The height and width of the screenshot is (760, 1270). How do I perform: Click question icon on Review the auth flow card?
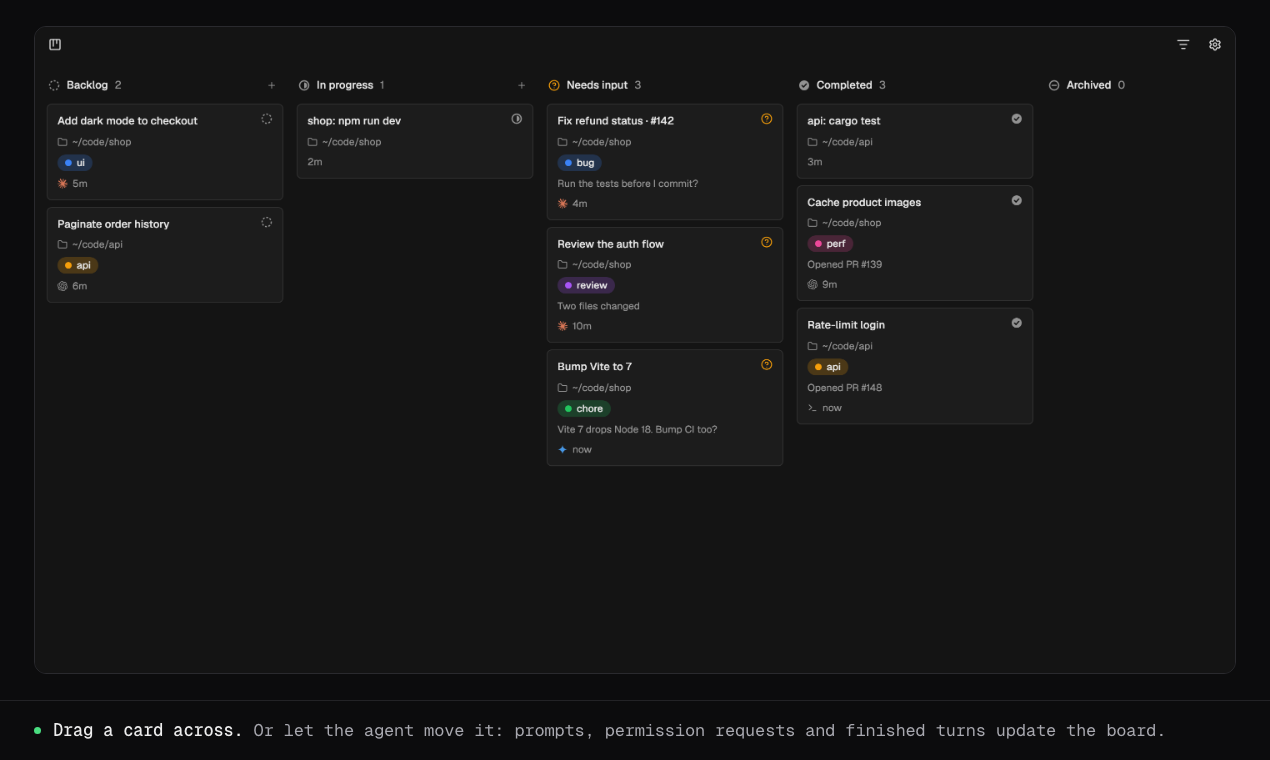pos(766,242)
